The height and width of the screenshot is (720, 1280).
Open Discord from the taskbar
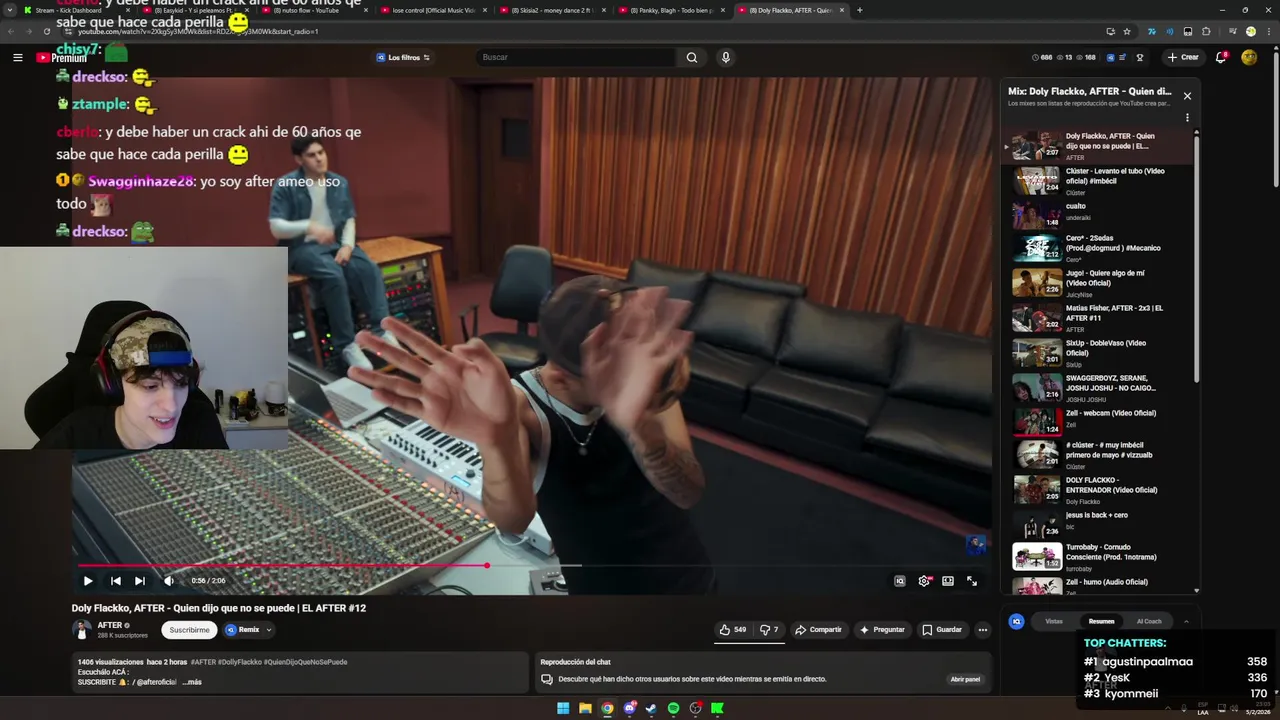click(x=629, y=708)
